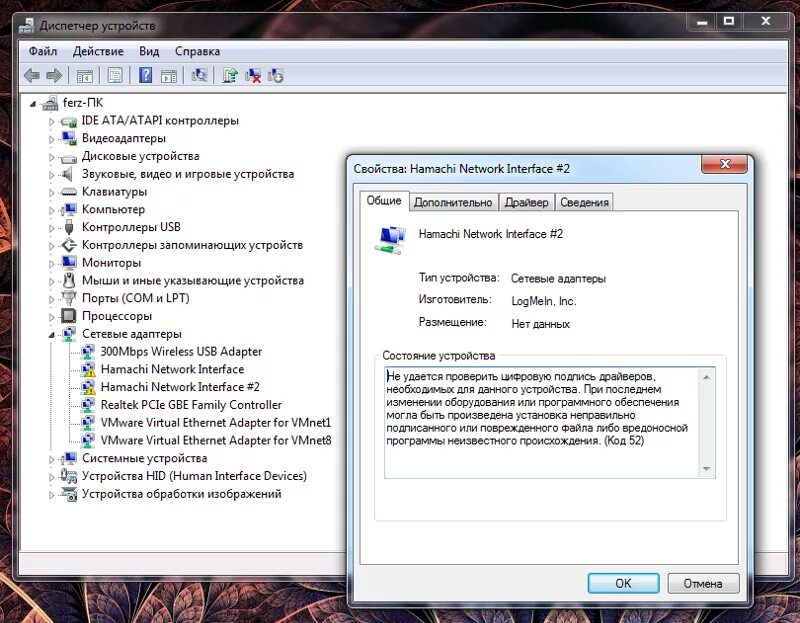Image resolution: width=800 pixels, height=623 pixels.
Task: Expand Устройства HID node
Action: click(x=52, y=477)
